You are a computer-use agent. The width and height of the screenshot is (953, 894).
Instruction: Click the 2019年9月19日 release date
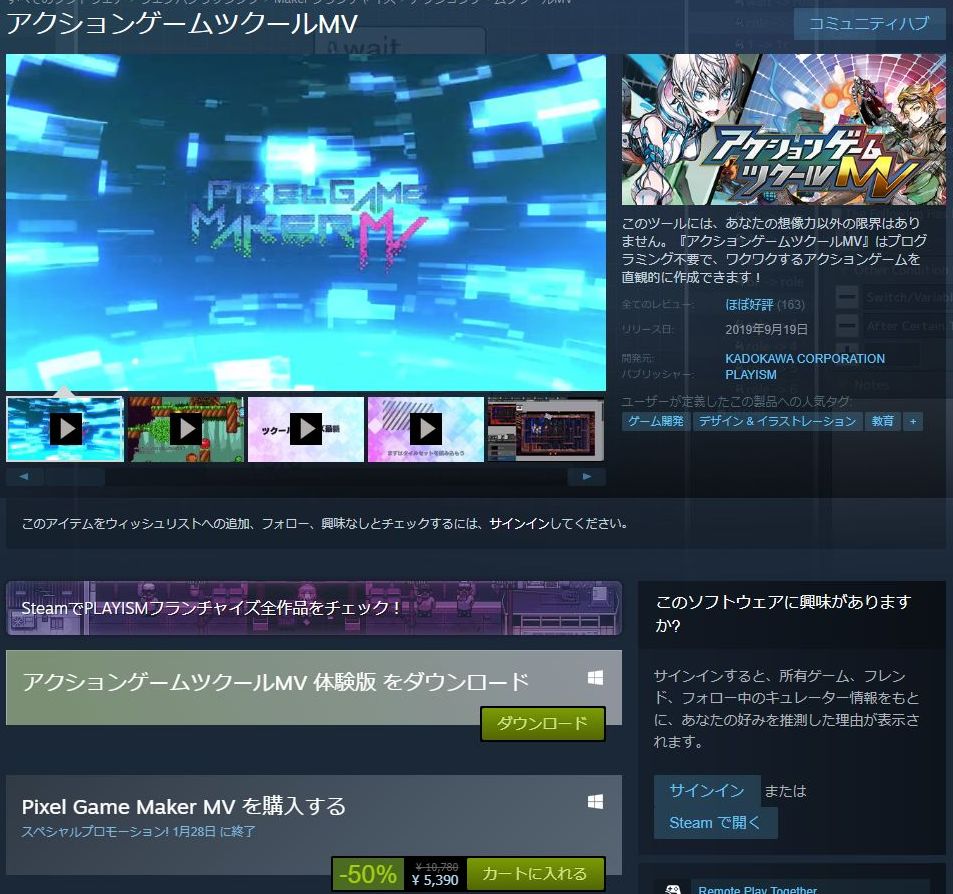click(766, 329)
